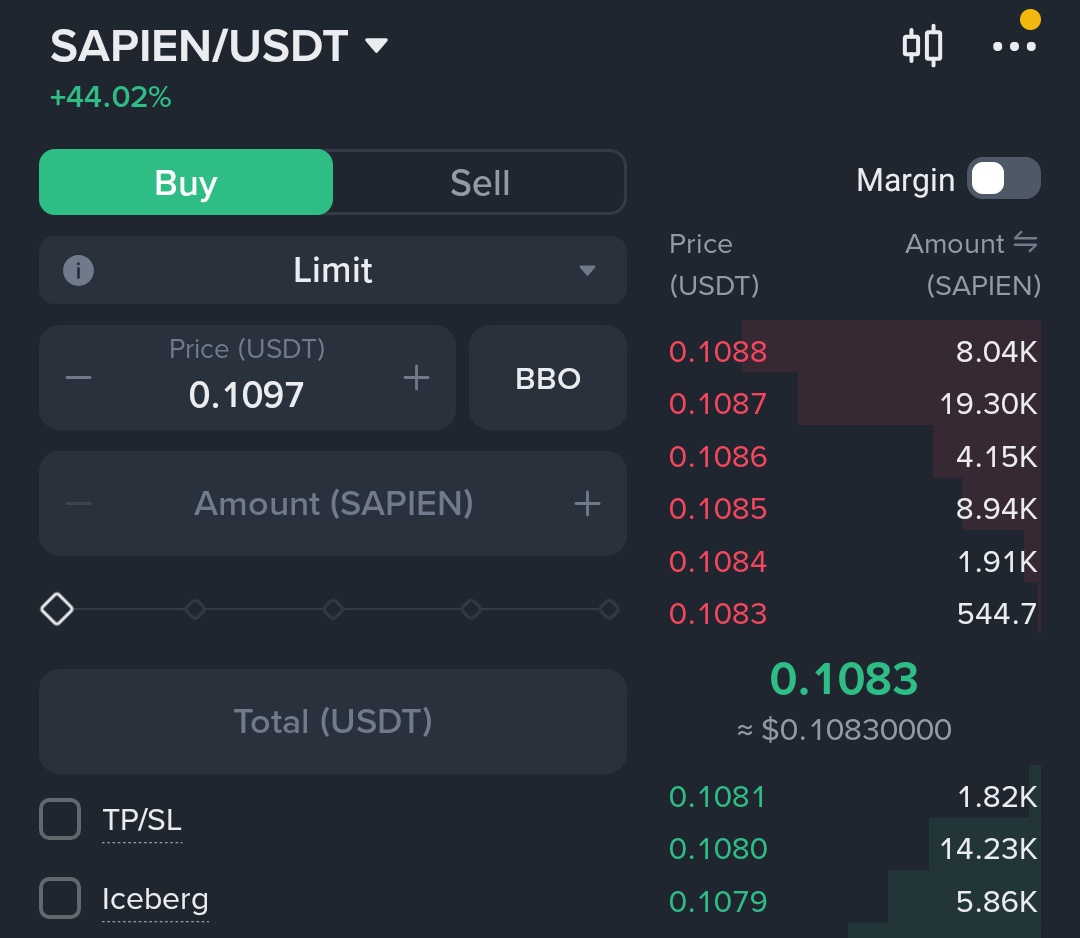Decrease price with minus icon
This screenshot has width=1080, height=938.
79,377
